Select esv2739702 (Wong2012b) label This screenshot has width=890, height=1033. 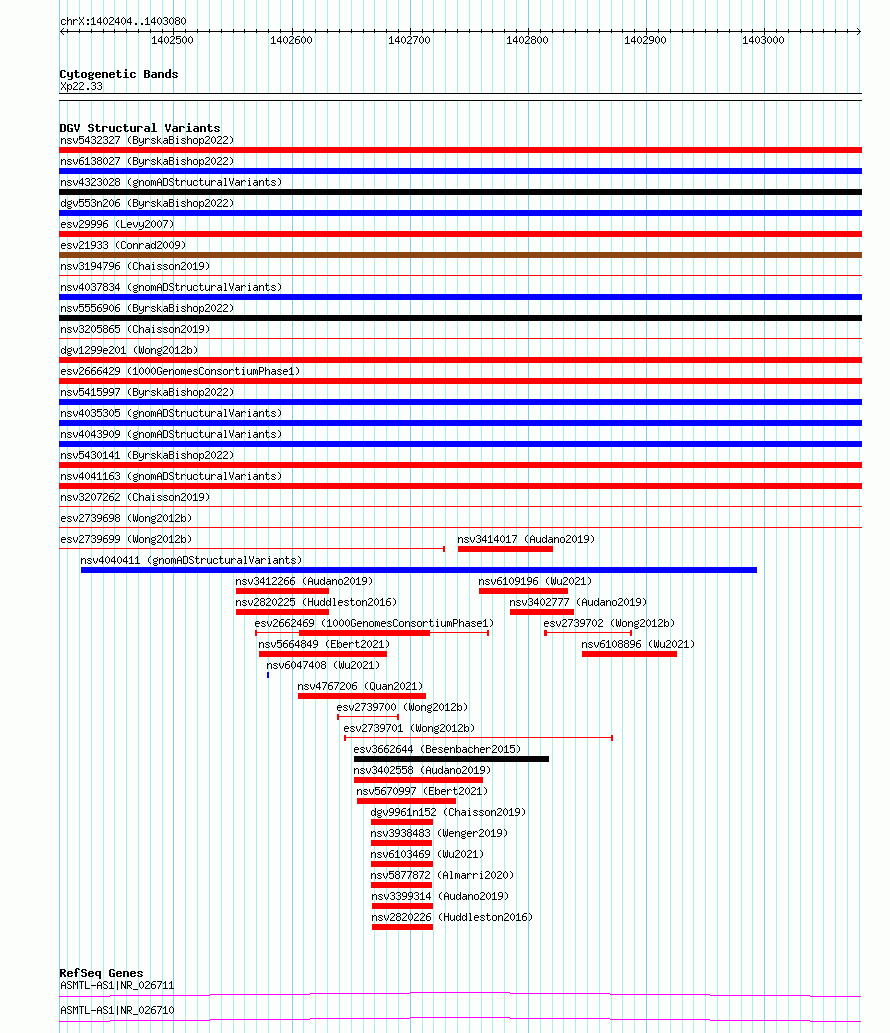point(609,623)
